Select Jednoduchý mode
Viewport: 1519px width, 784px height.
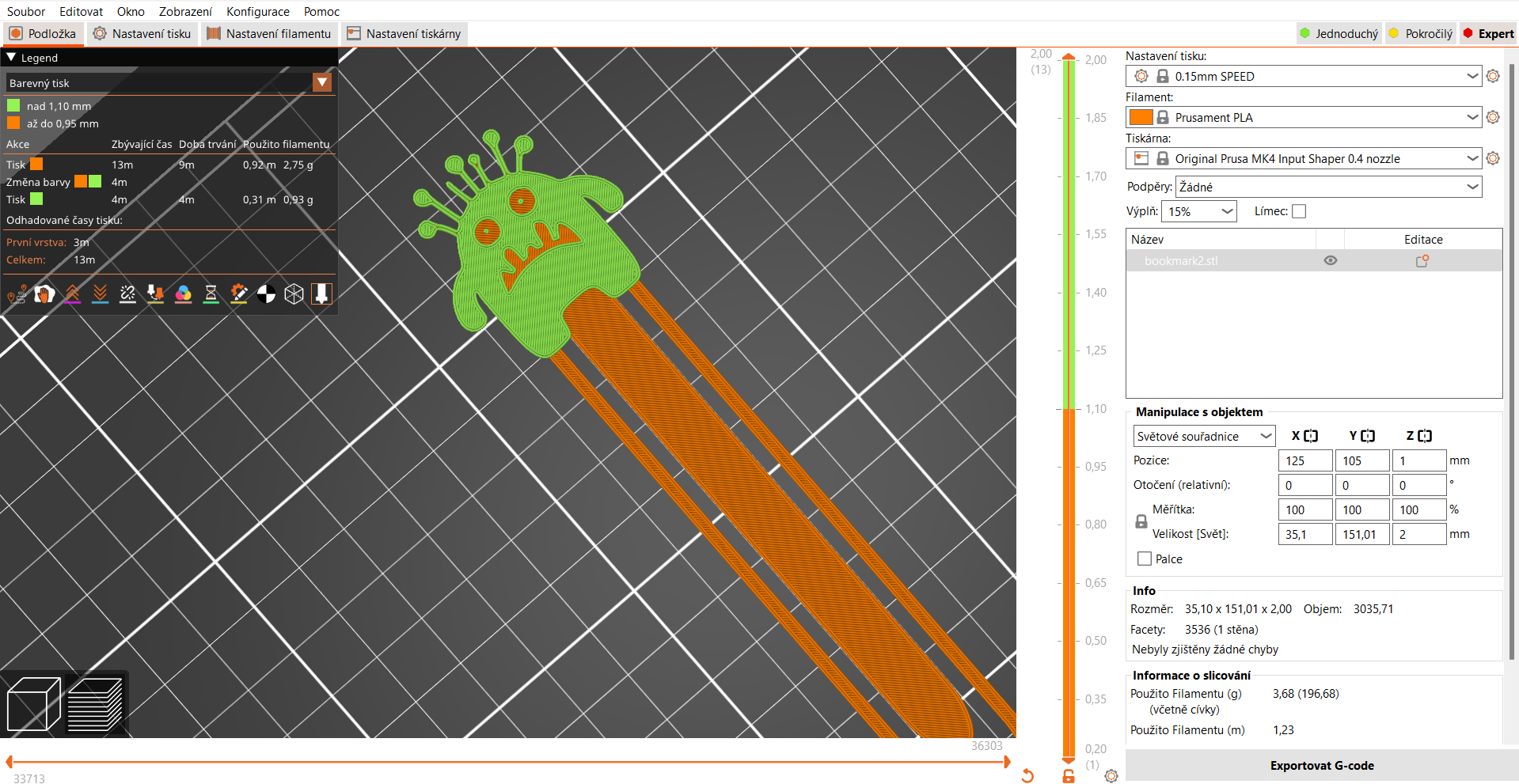pos(1339,33)
